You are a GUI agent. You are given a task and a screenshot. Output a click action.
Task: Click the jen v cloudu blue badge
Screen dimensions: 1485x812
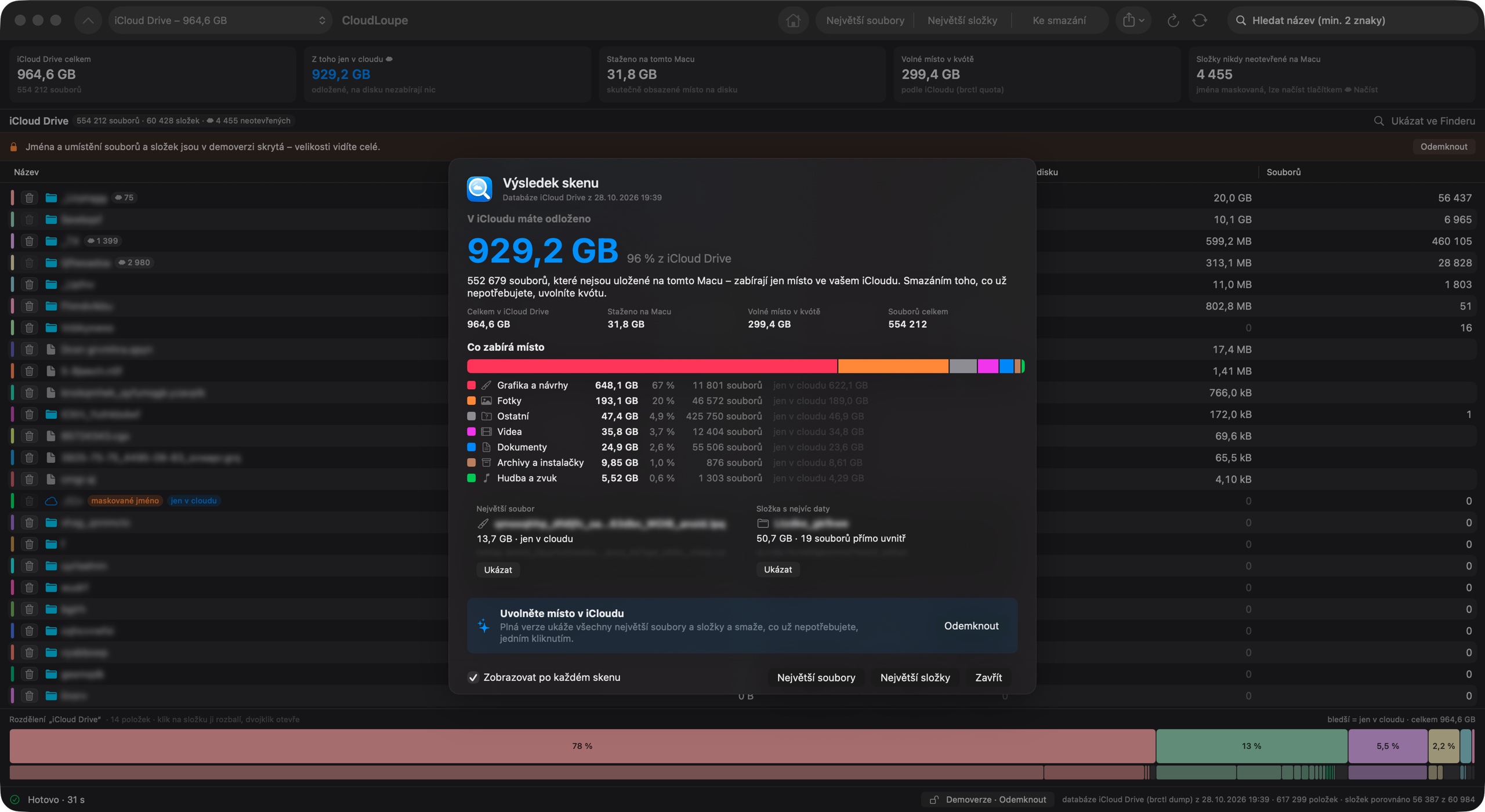pos(194,501)
